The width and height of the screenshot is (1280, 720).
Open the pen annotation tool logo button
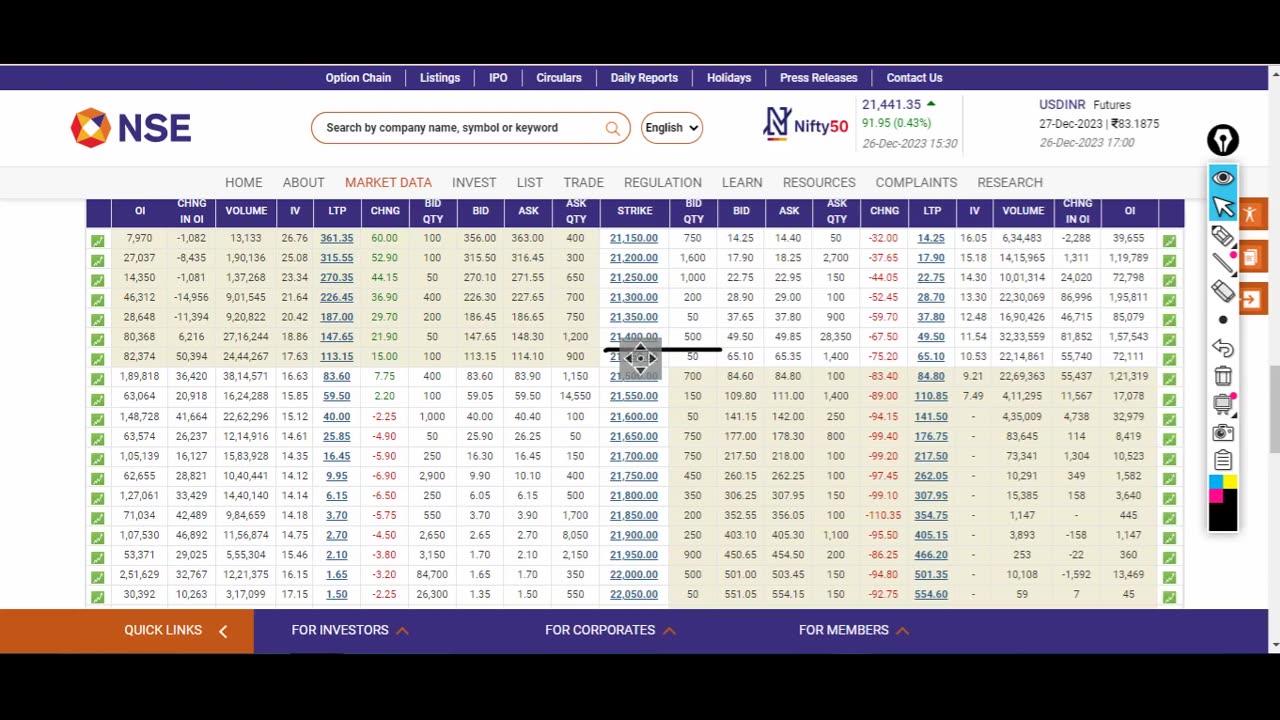[1223, 140]
